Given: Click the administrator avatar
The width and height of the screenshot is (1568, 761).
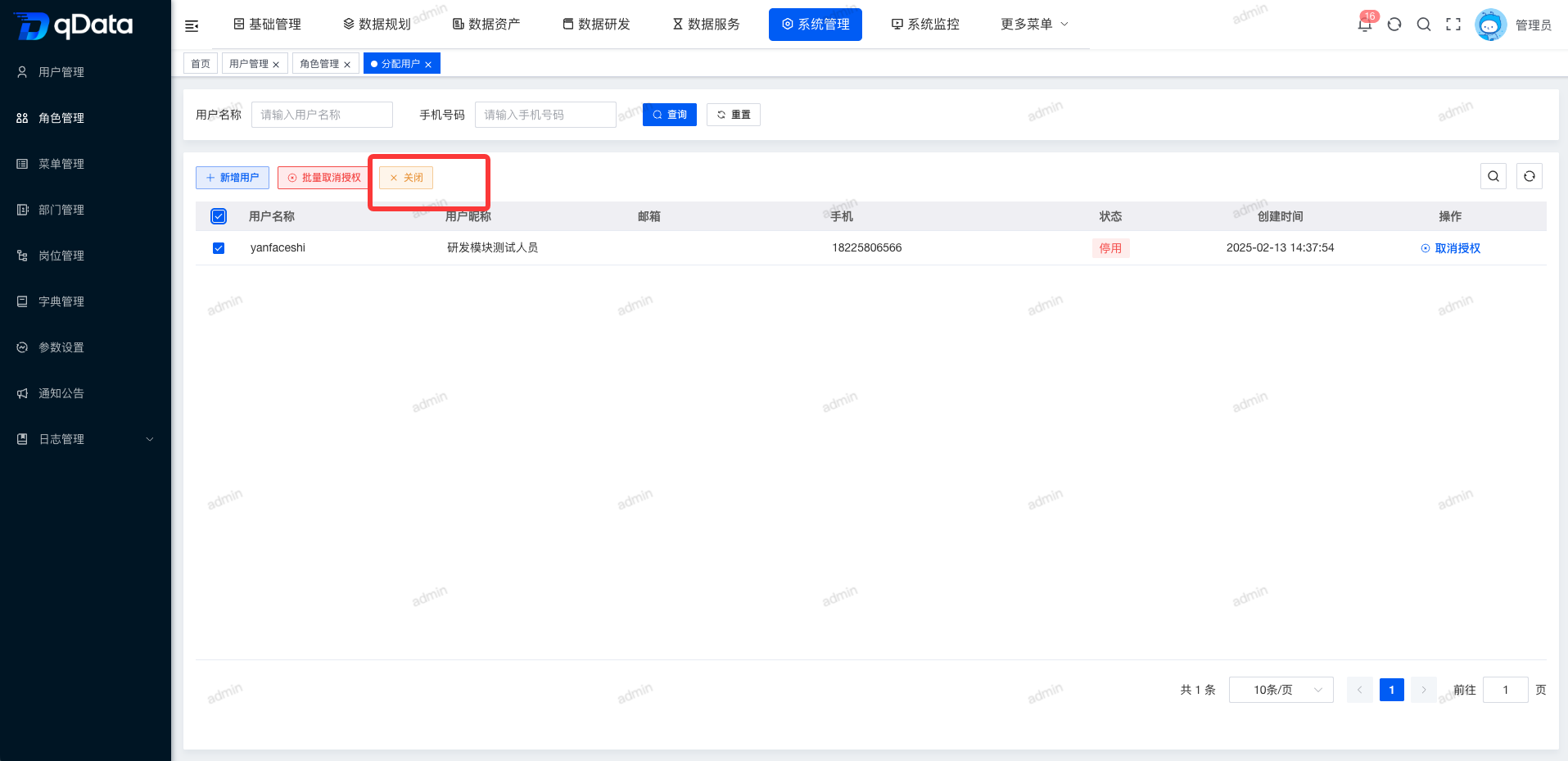Looking at the screenshot, I should point(1490,25).
